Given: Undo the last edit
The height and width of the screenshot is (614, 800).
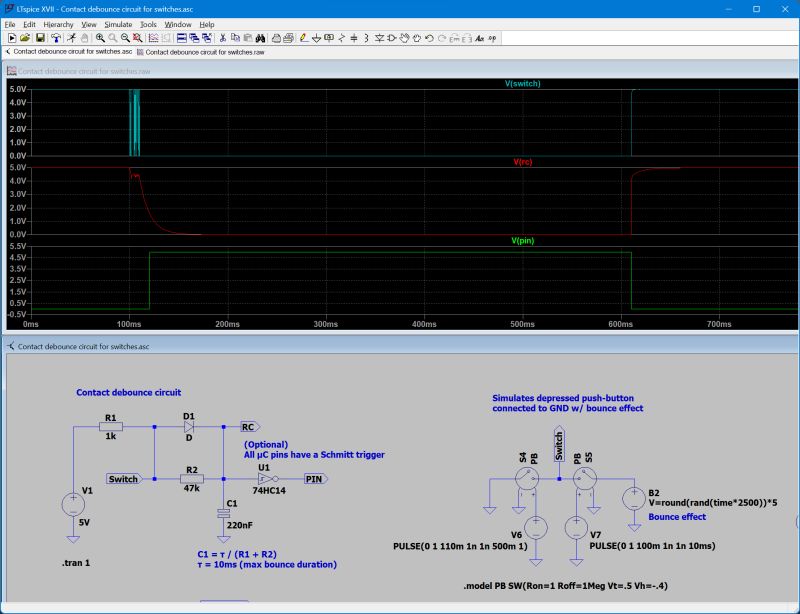Looking at the screenshot, I should (429, 39).
